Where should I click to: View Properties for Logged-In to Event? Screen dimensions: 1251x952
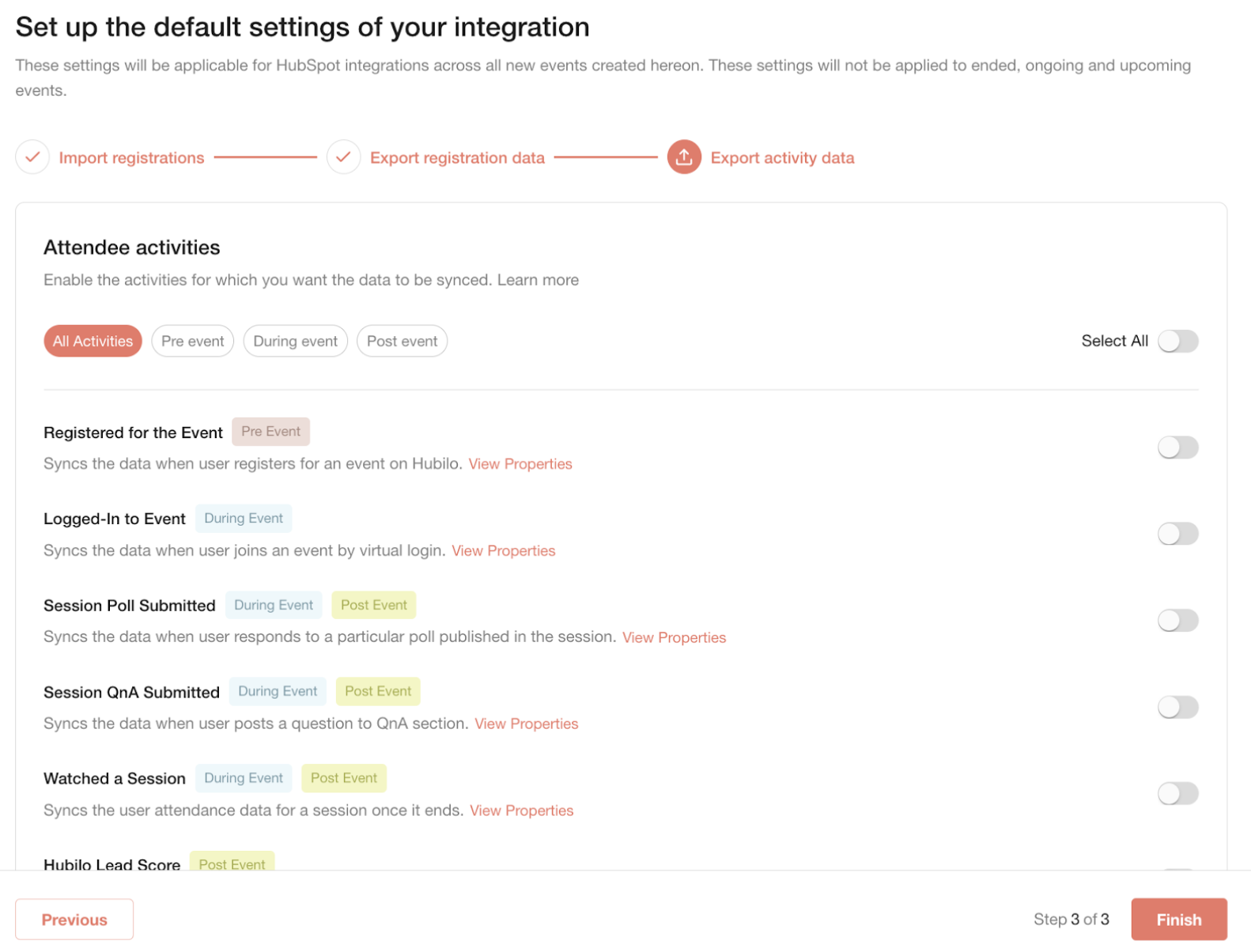[504, 551]
